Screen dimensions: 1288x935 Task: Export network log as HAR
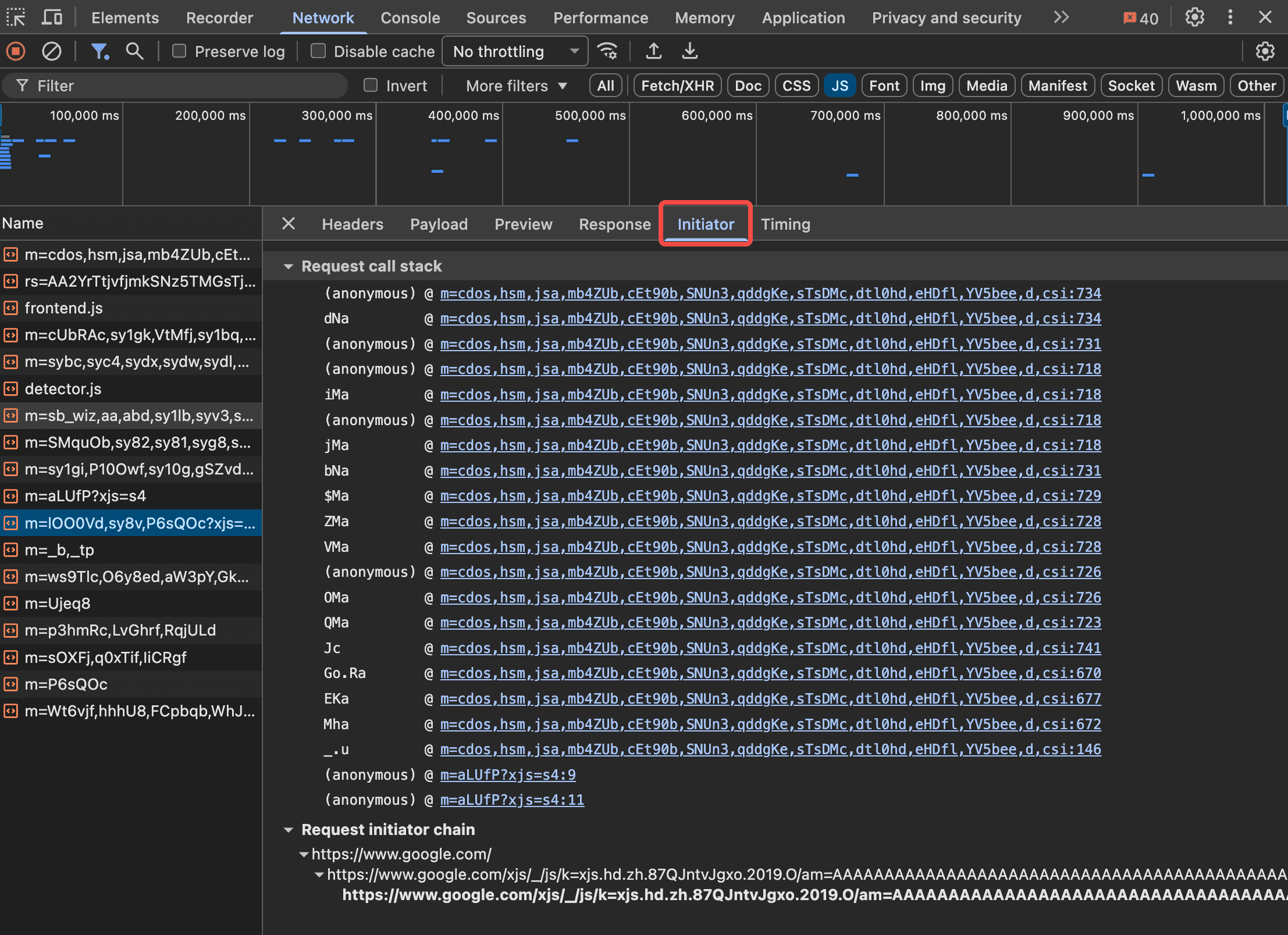coord(689,51)
